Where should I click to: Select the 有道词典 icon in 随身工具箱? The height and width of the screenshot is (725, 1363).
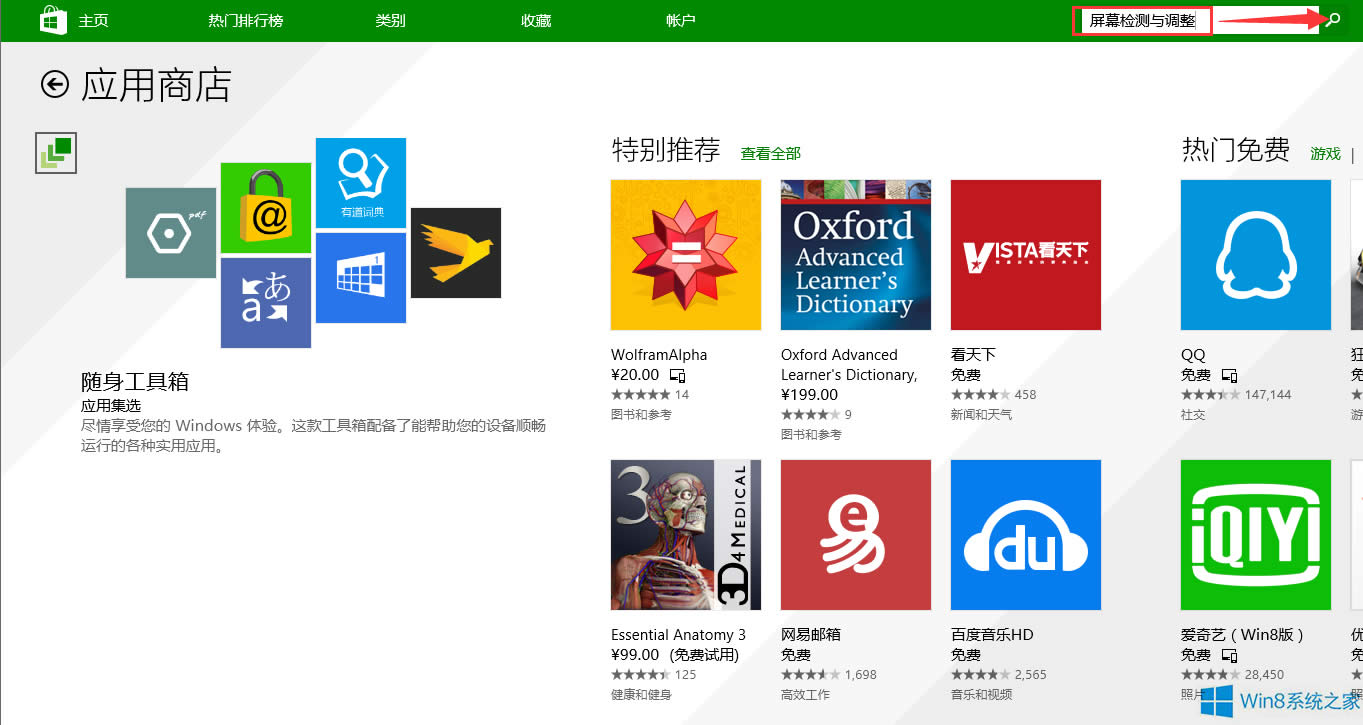click(x=360, y=182)
